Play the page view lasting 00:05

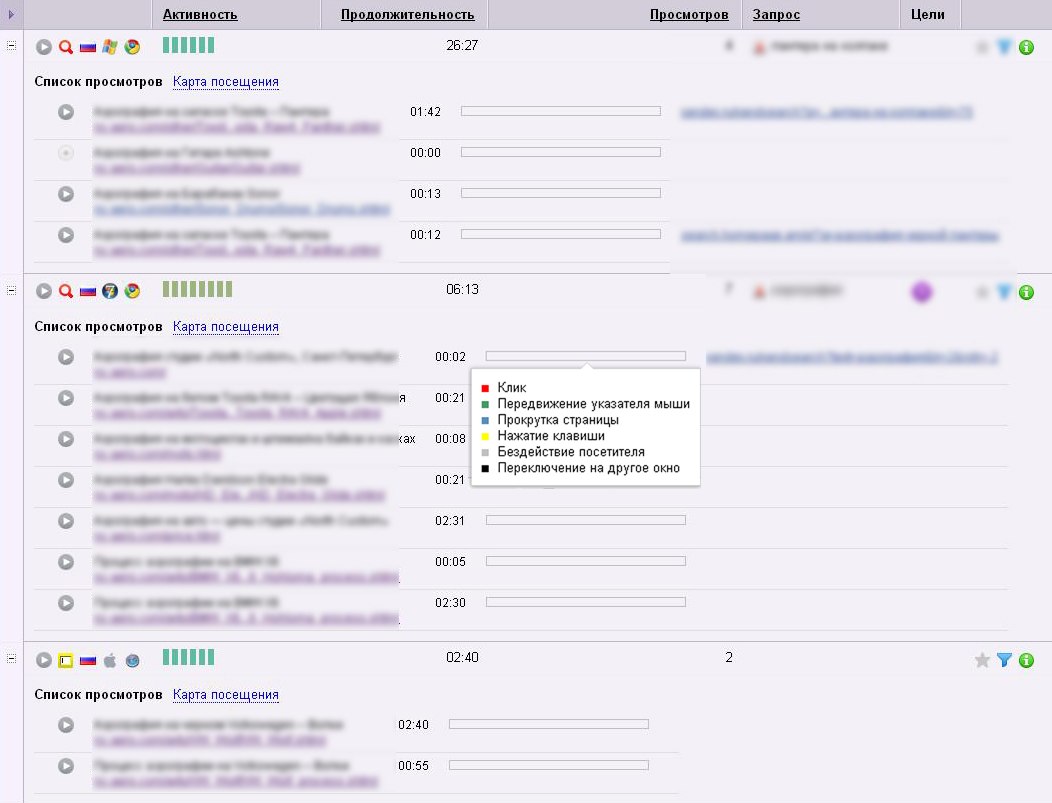(66, 561)
